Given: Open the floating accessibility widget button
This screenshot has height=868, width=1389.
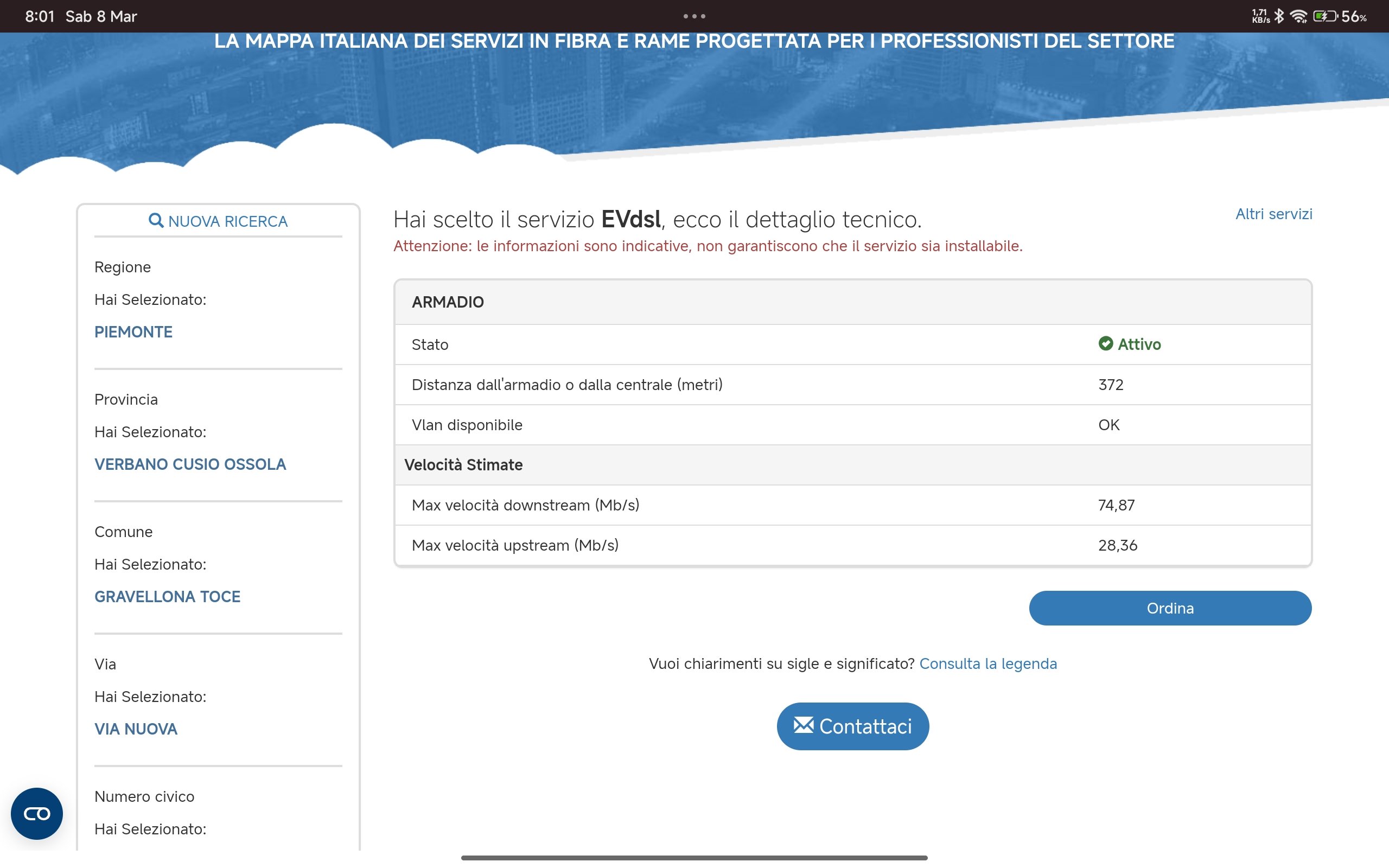Looking at the screenshot, I should tap(37, 813).
